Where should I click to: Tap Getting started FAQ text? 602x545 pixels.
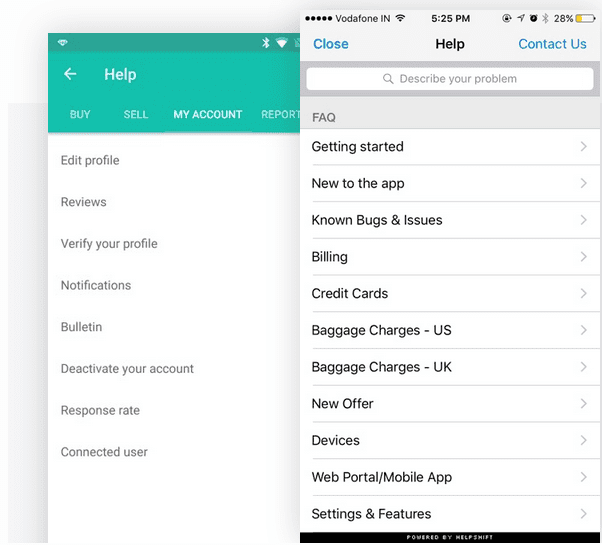coord(357,147)
